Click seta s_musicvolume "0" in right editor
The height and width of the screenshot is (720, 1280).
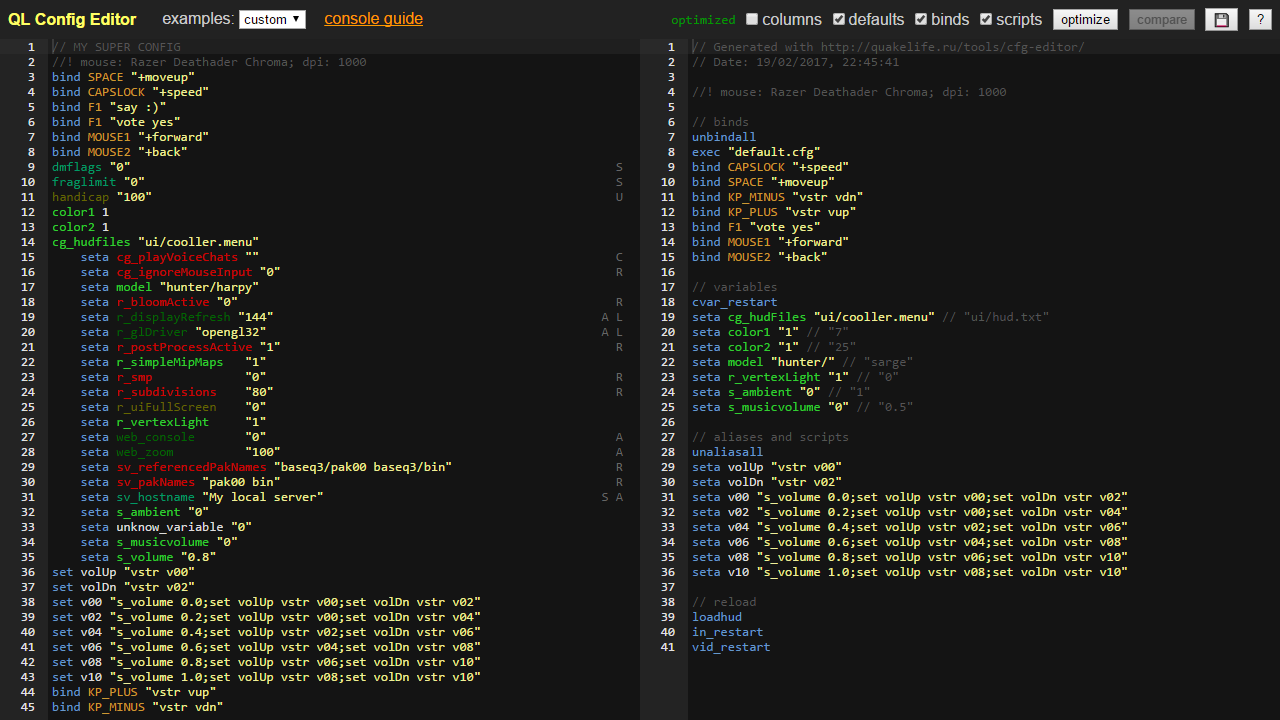(802, 407)
